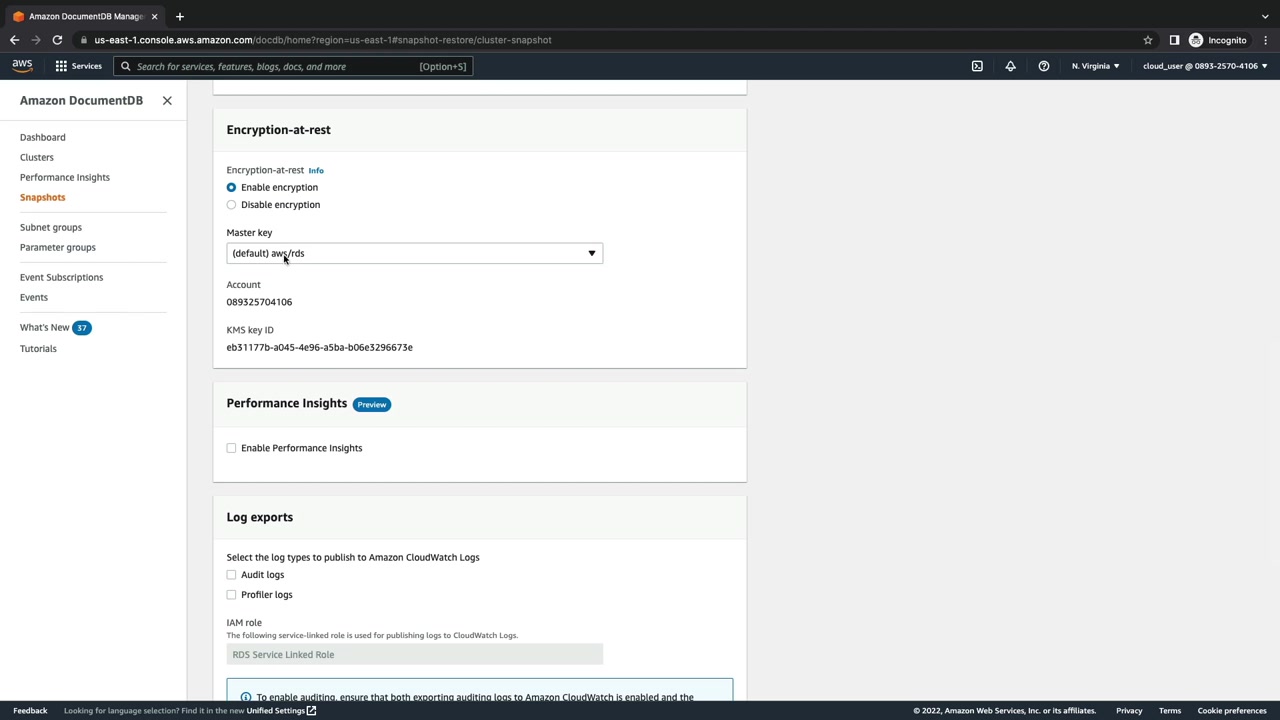Click the browser forward arrow
The height and width of the screenshot is (720, 1280).
[x=36, y=40]
